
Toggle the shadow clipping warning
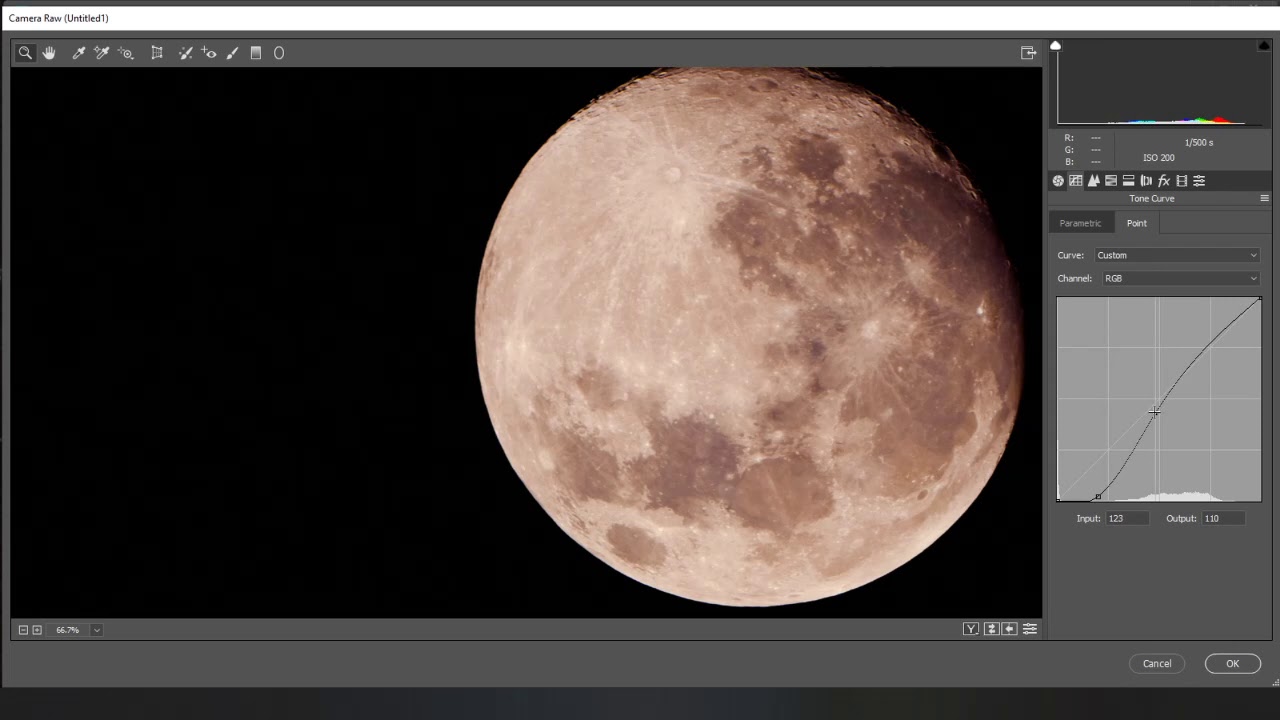[1056, 46]
